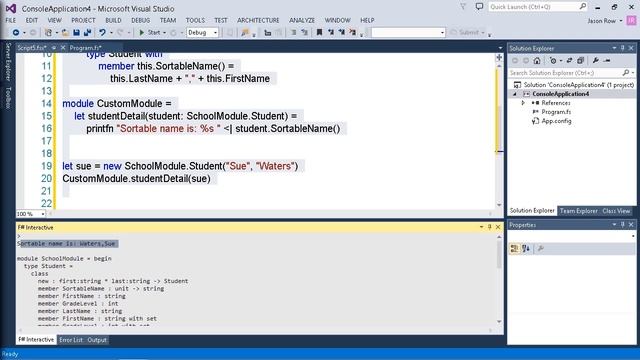Open the ANALYZE menu
640x360 pixels.
[x=302, y=20]
